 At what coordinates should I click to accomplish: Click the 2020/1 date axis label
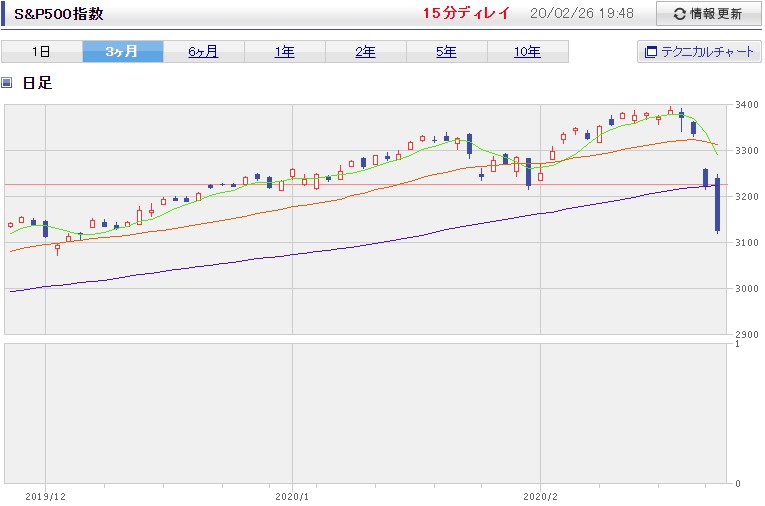tap(292, 497)
